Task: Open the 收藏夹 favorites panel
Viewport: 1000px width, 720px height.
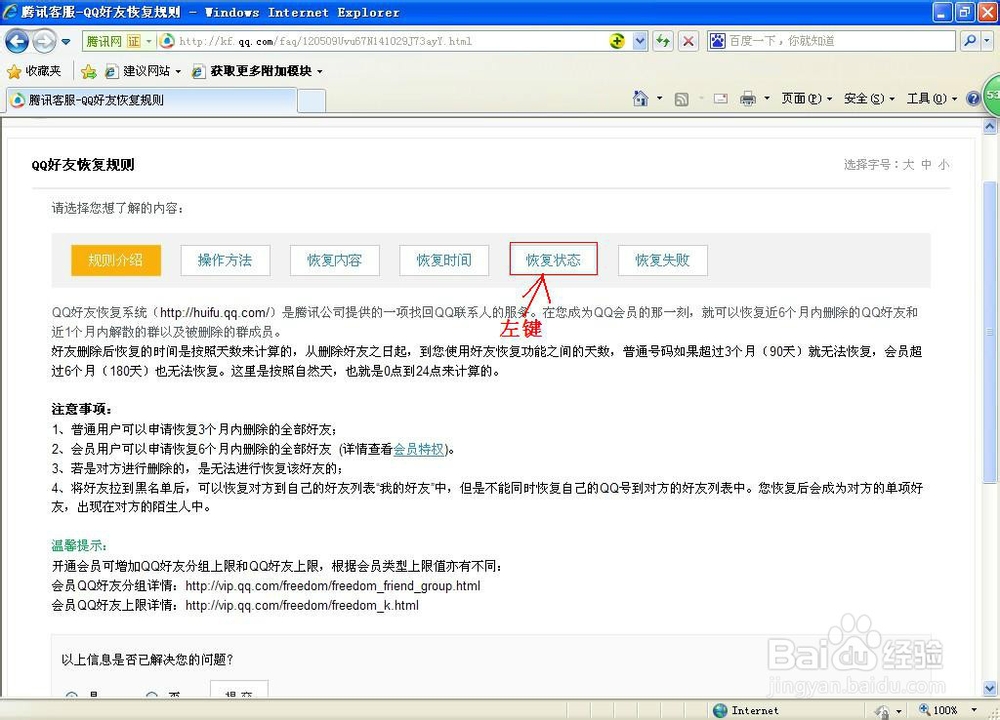Action: (x=36, y=71)
